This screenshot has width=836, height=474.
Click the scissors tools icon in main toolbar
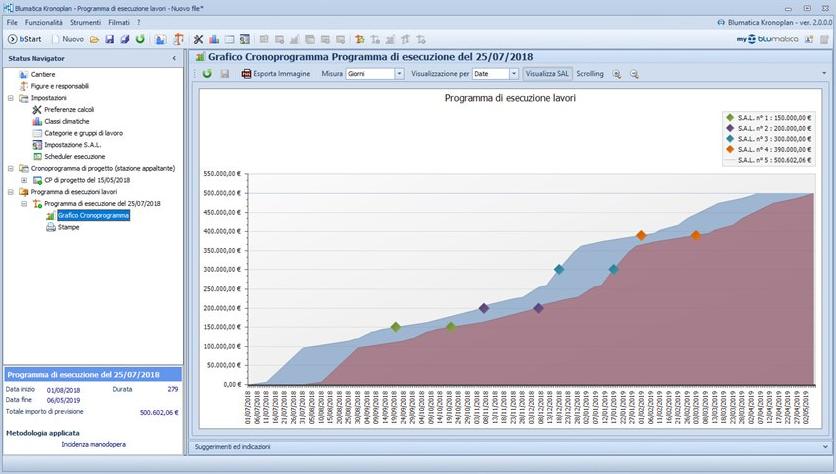198,39
